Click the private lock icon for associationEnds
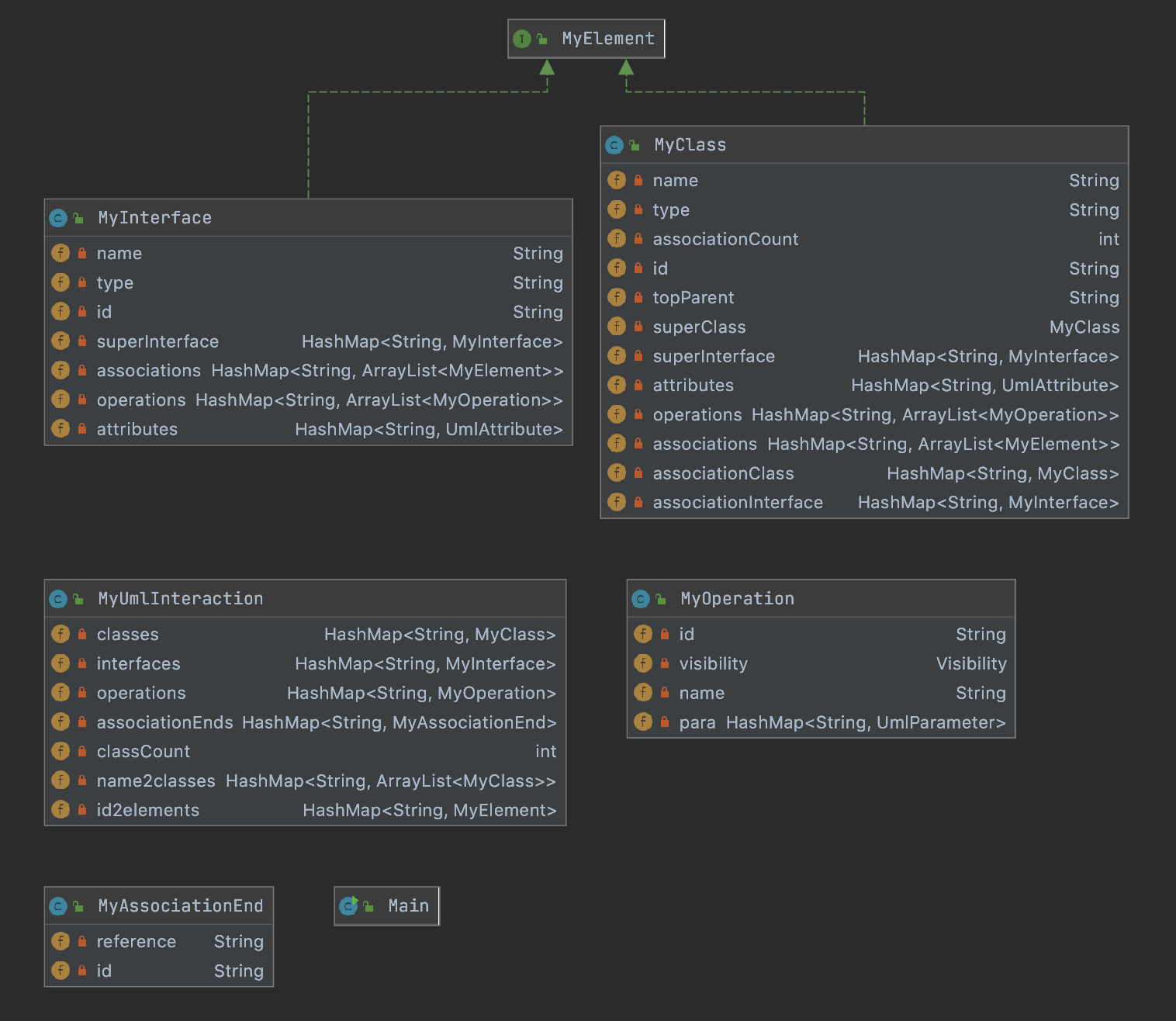The image size is (1176, 1021). [x=82, y=722]
